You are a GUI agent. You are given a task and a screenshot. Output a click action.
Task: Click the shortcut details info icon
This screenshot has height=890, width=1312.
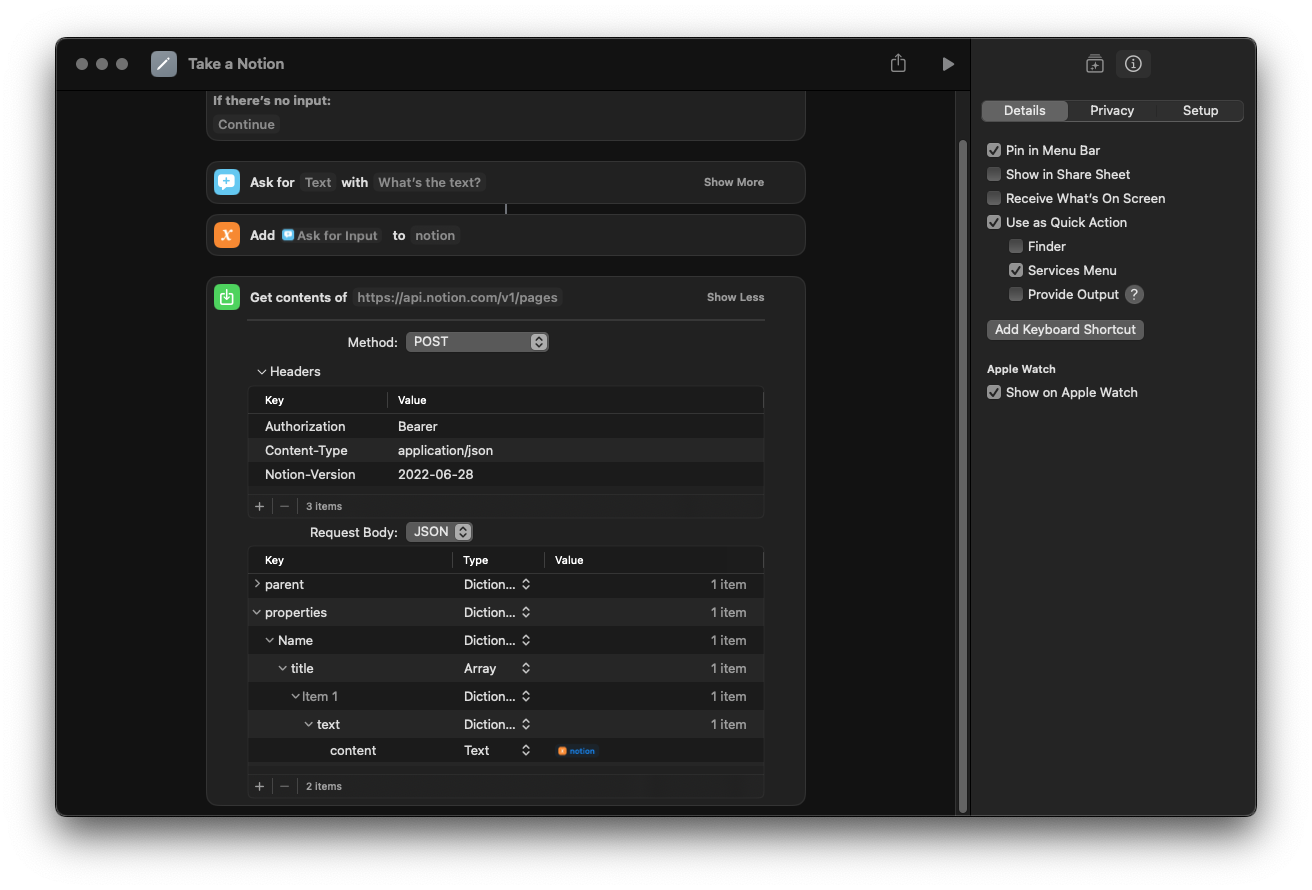click(x=1133, y=64)
